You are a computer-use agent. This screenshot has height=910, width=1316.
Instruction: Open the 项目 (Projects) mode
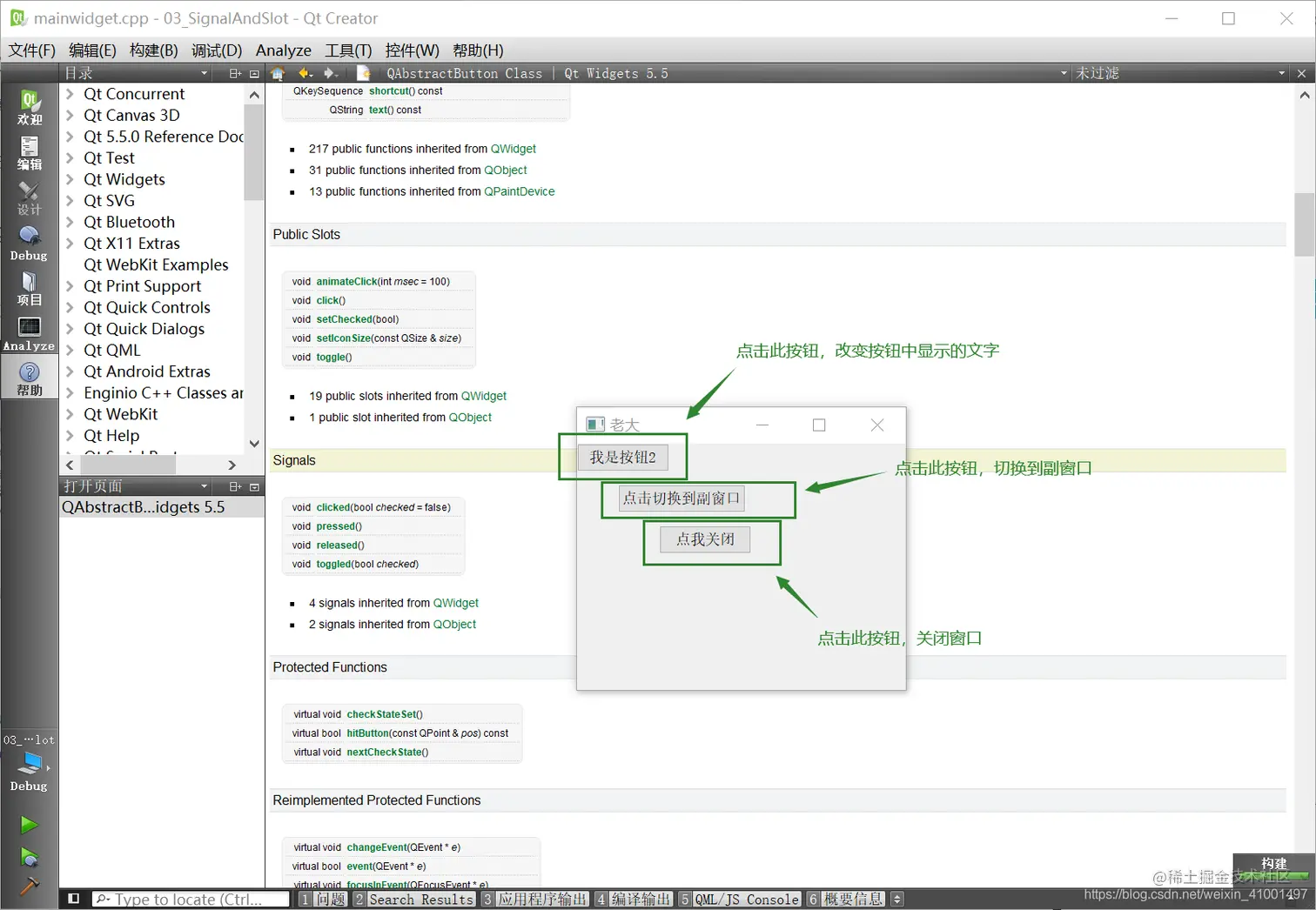point(29,289)
